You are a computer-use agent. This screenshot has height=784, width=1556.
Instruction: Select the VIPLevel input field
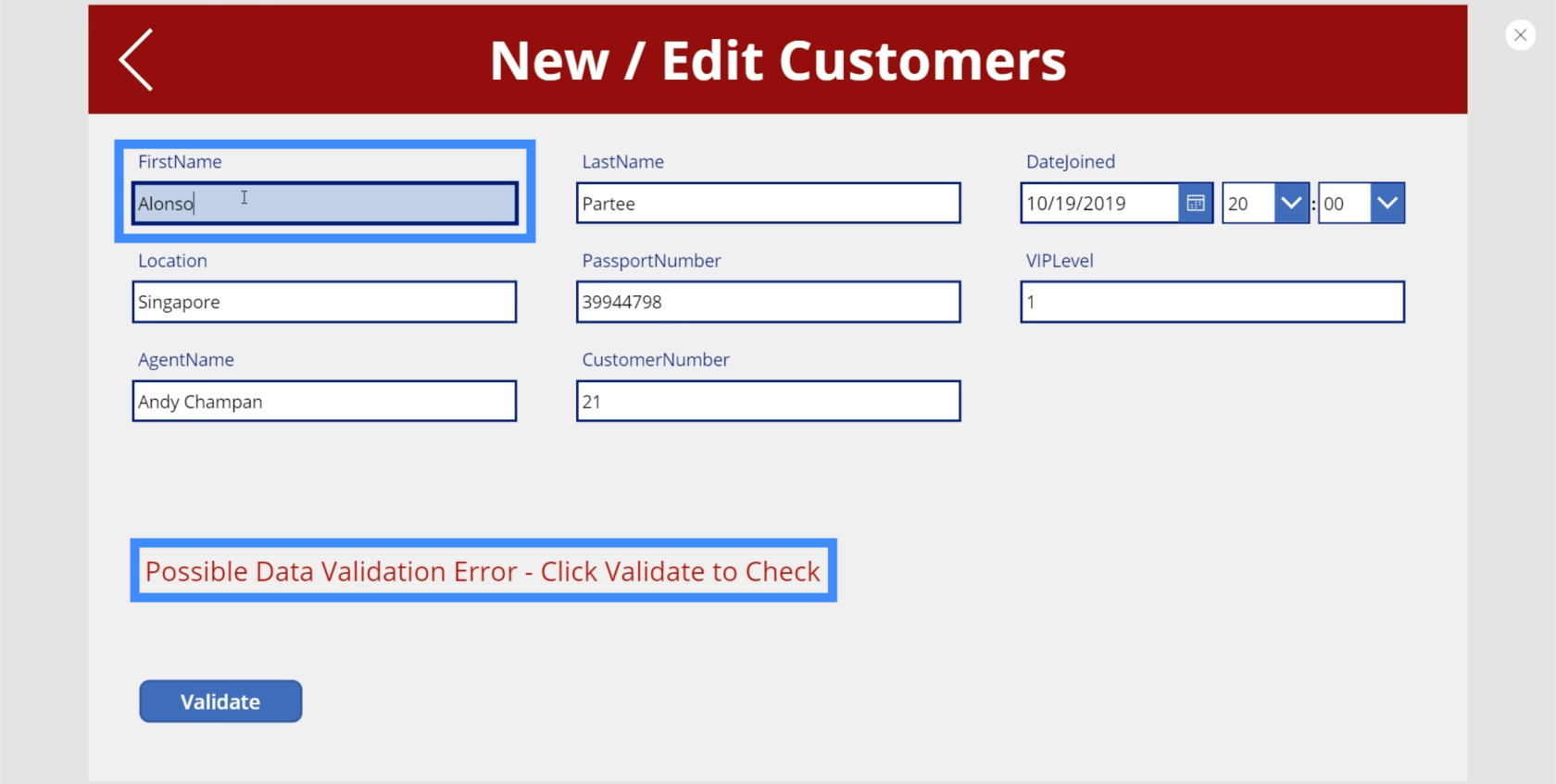1212,302
